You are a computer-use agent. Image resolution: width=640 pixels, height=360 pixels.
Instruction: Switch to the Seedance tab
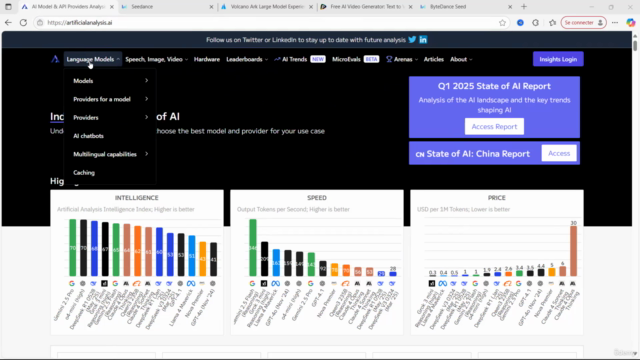167,7
